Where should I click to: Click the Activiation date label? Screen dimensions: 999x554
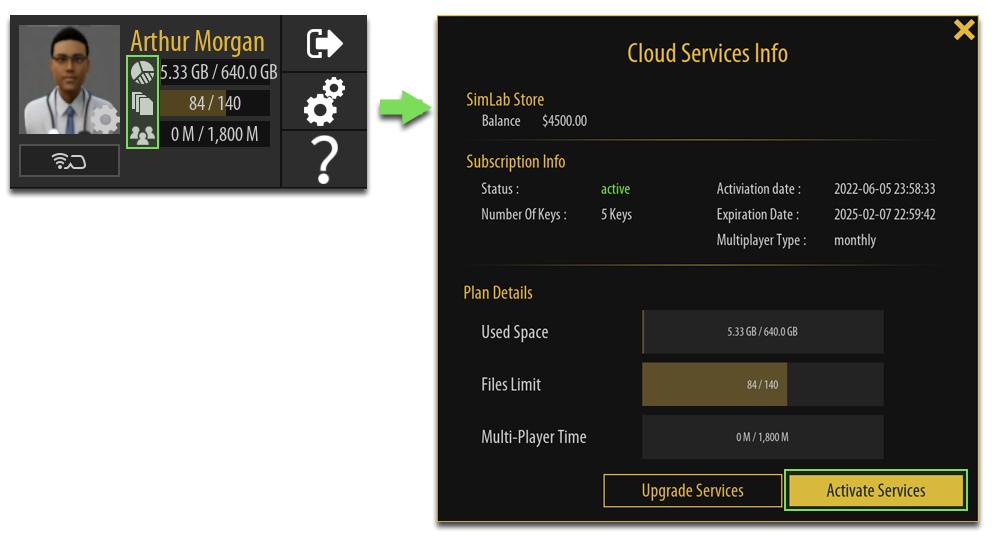coord(759,189)
